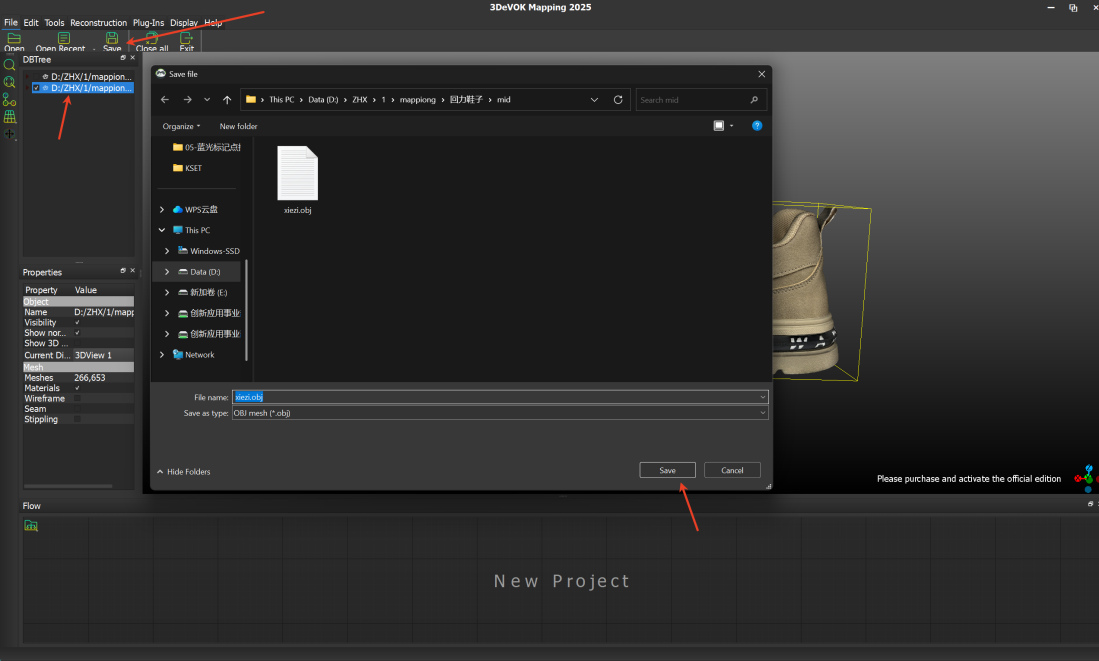The width and height of the screenshot is (1099, 661).
Task: Click the refresh button beside the address bar
Action: 618,100
